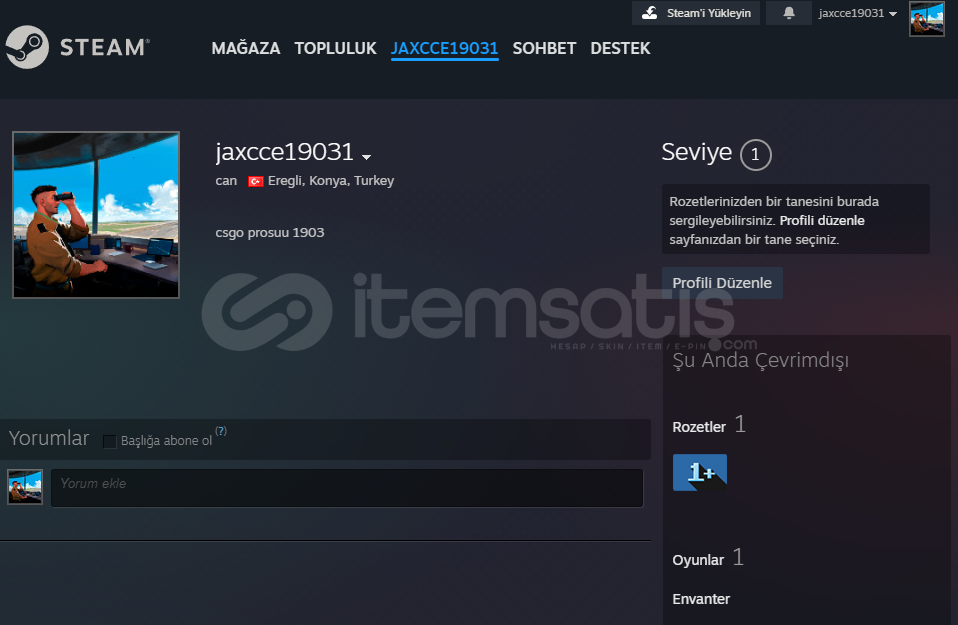Open the MAĞAZA menu

246,48
